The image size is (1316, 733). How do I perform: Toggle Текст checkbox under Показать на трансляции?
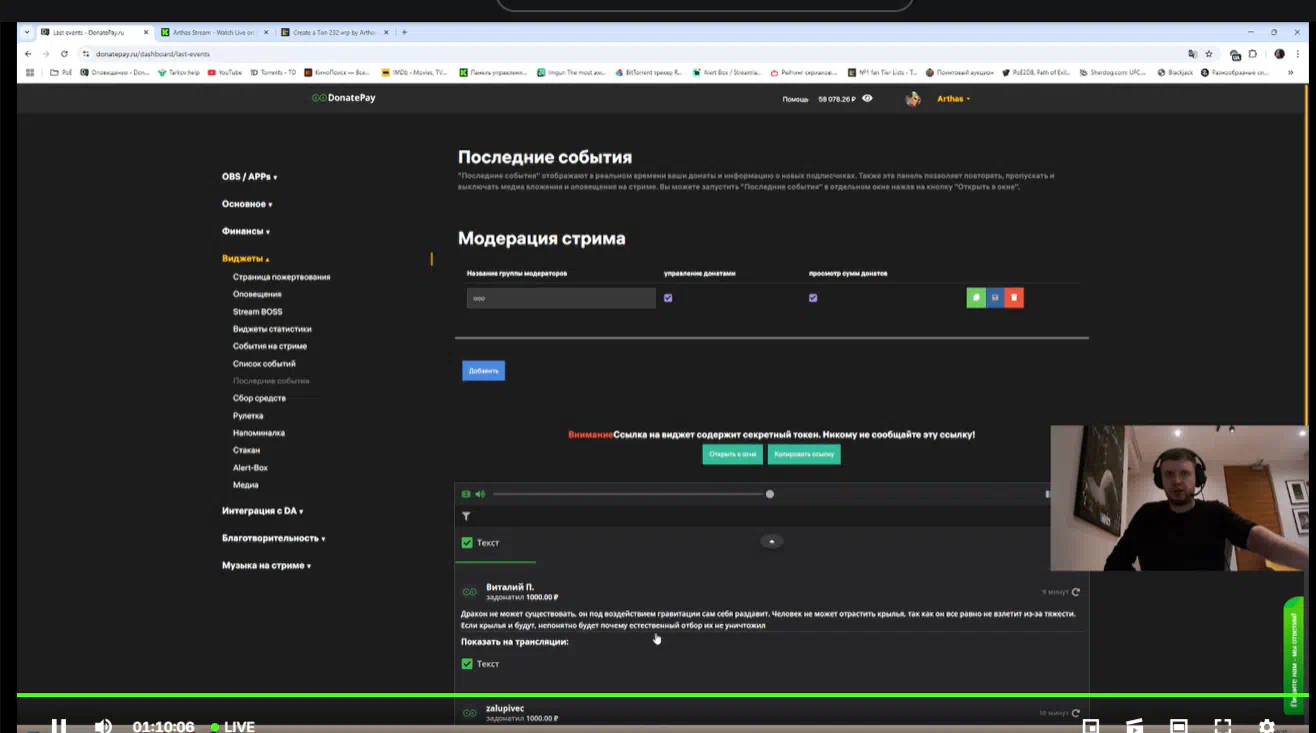tap(467, 664)
